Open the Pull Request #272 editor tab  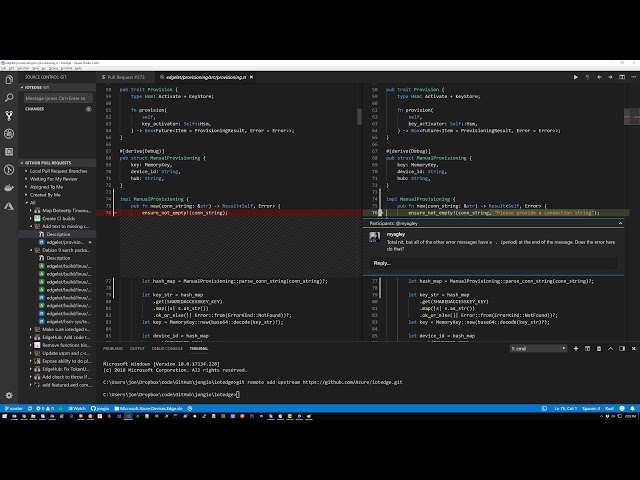coord(124,77)
